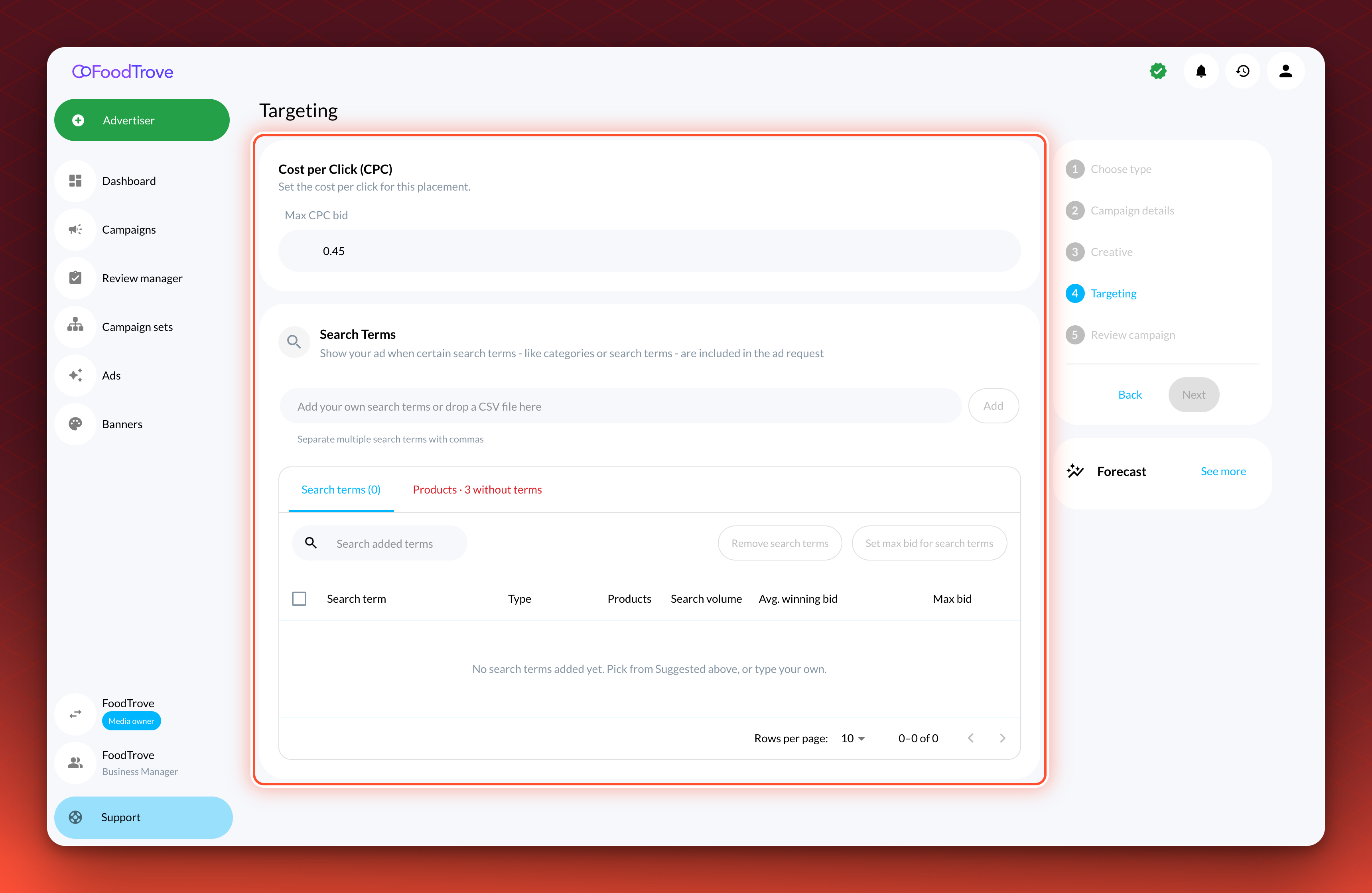Click the Media owner badge
Screen dimensions: 1372x893
(132, 721)
